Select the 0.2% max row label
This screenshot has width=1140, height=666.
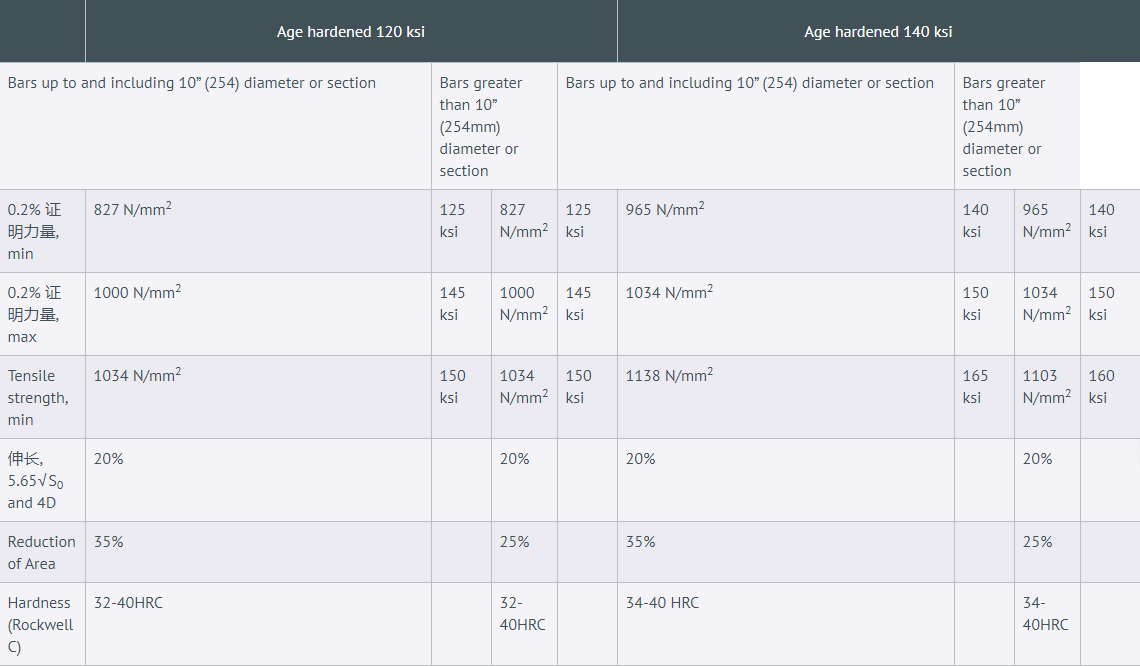(x=35, y=314)
